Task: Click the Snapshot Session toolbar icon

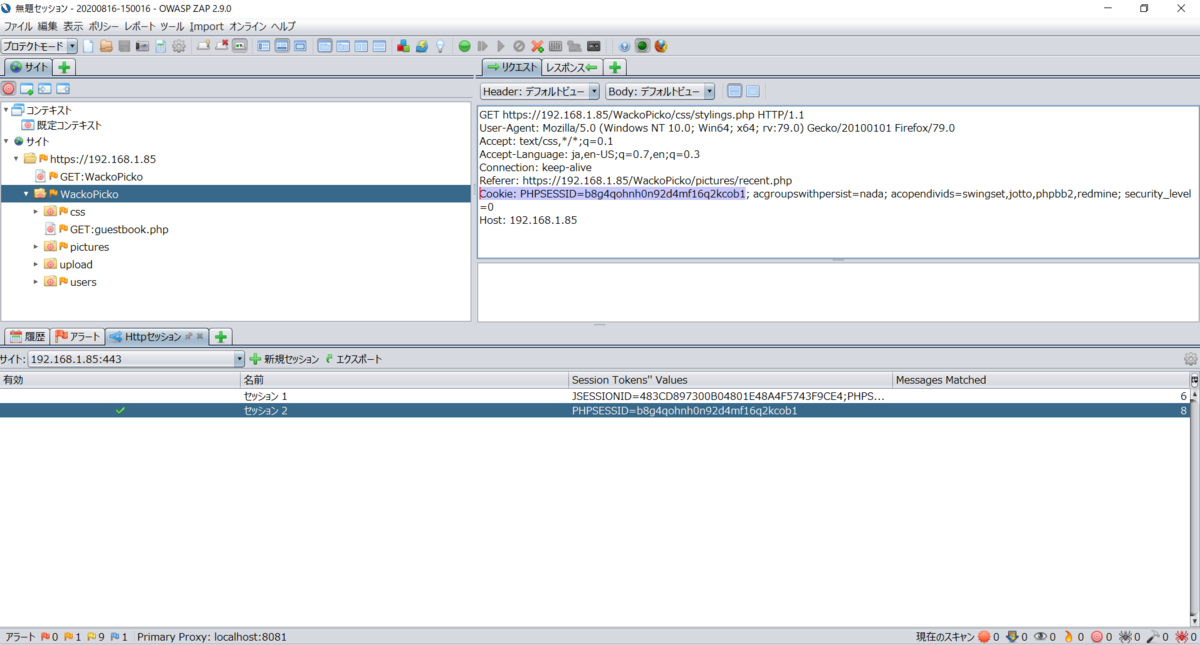Action: (142, 46)
